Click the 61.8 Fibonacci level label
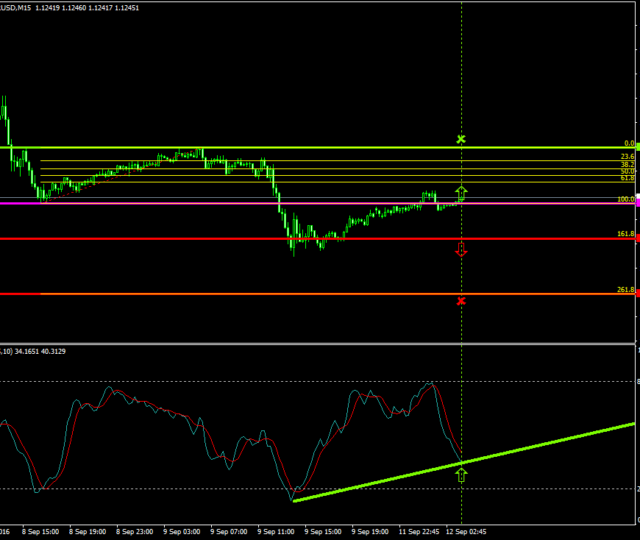Screen dimensions: 640x540 click(x=627, y=178)
